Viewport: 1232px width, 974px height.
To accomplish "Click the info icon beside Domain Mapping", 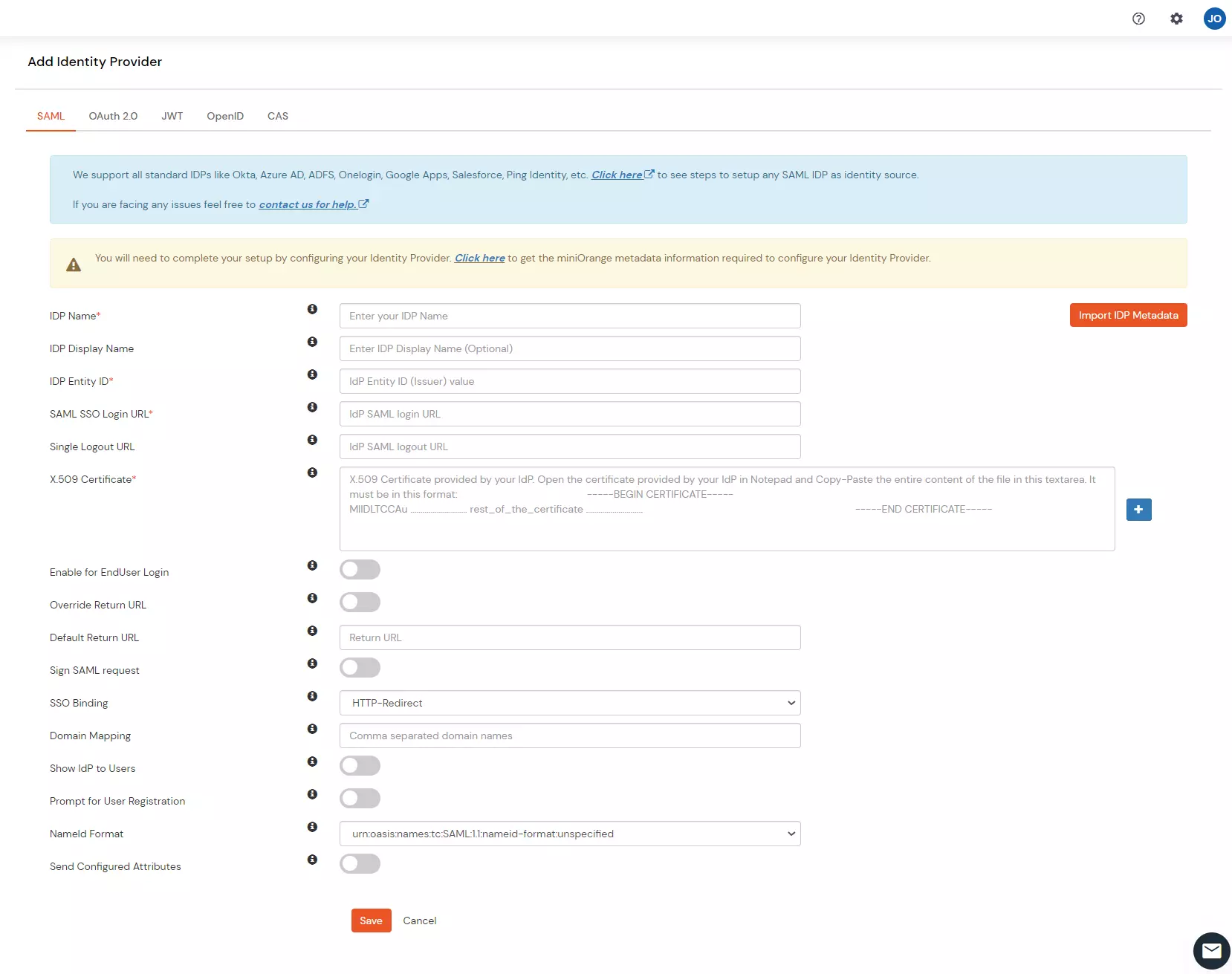I will (312, 729).
